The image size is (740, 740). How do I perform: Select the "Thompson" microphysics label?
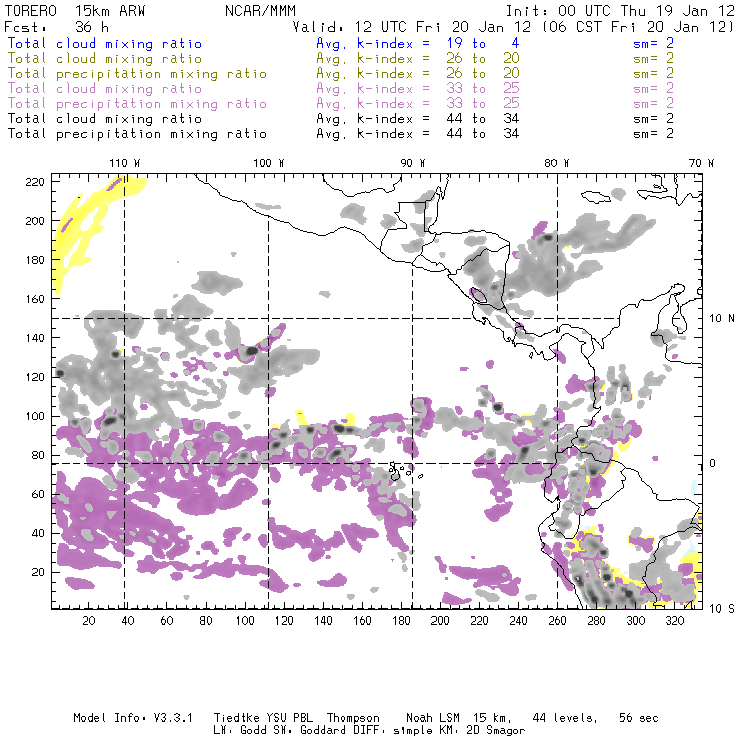pos(353,718)
